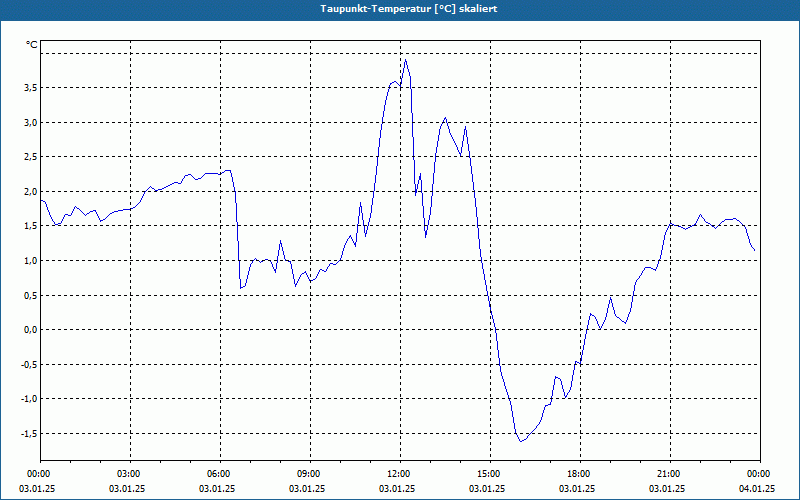Click the curve's highest peak near 12:00

pyautogui.click(x=405, y=60)
